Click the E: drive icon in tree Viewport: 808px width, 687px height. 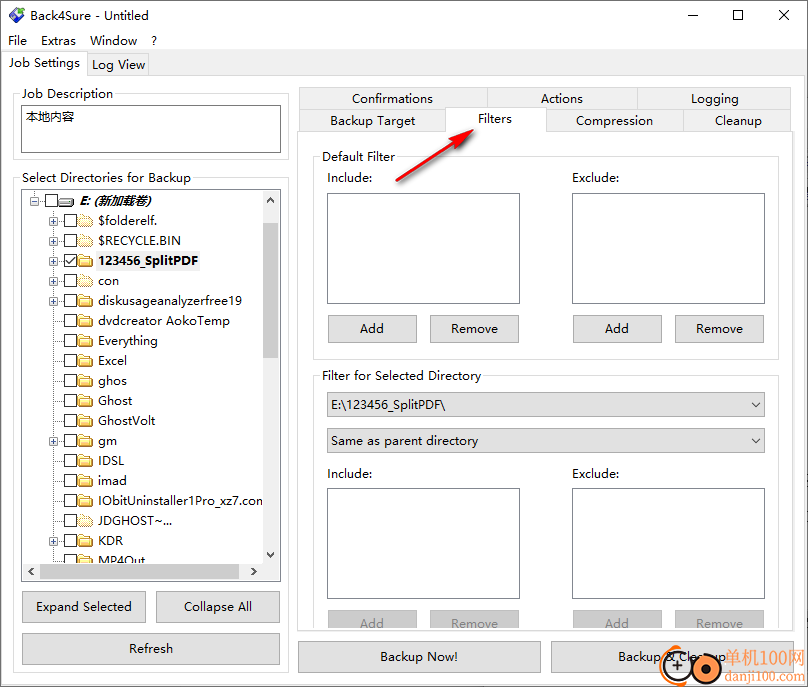[x=66, y=201]
